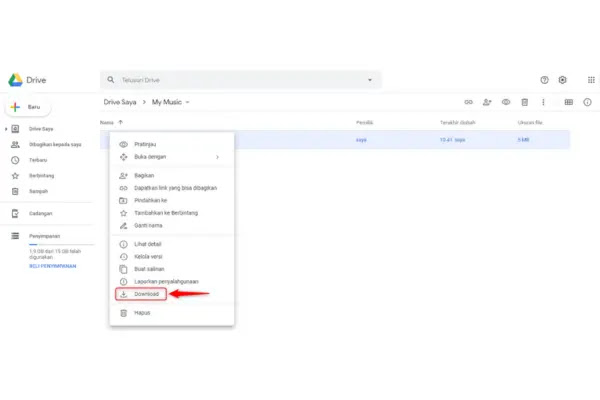600x400 pixels.
Task: Click the get link icon in toolbar
Action: coord(469,102)
